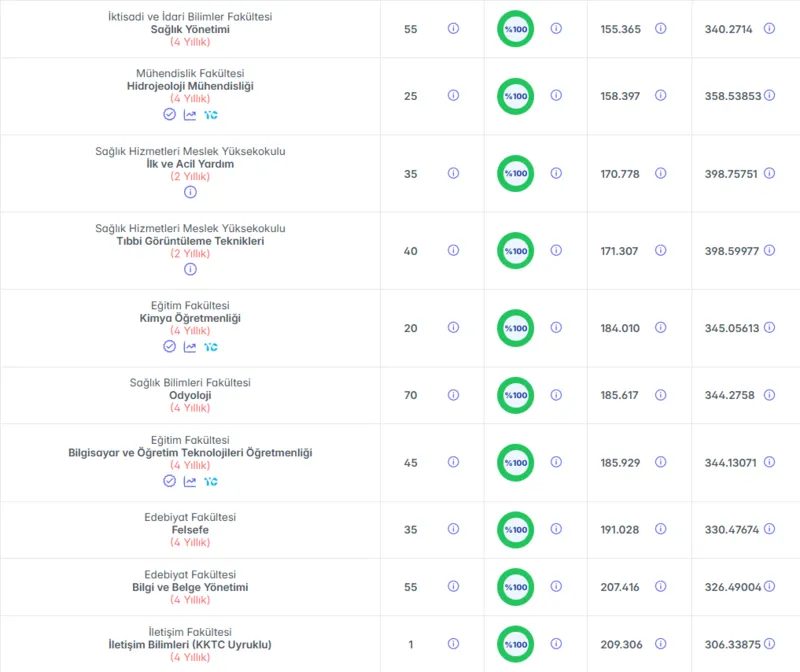The image size is (800, 672).
Task: Click YÖK icon under Bilgisayar ve Öğretim Teknolojileri
Action: 211,481
